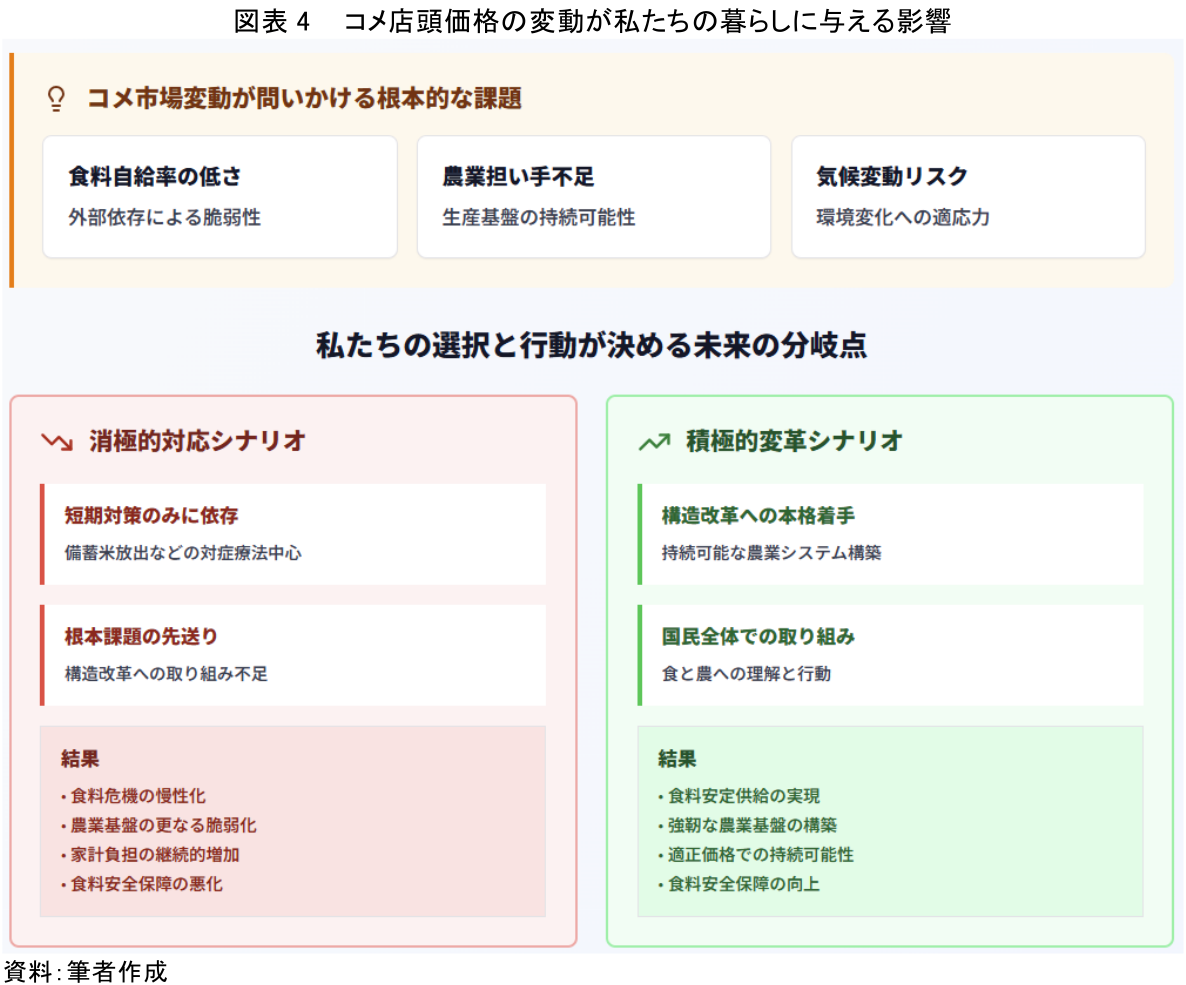Click the downward trend arrow icon
The width and height of the screenshot is (1186, 985).
[57, 442]
